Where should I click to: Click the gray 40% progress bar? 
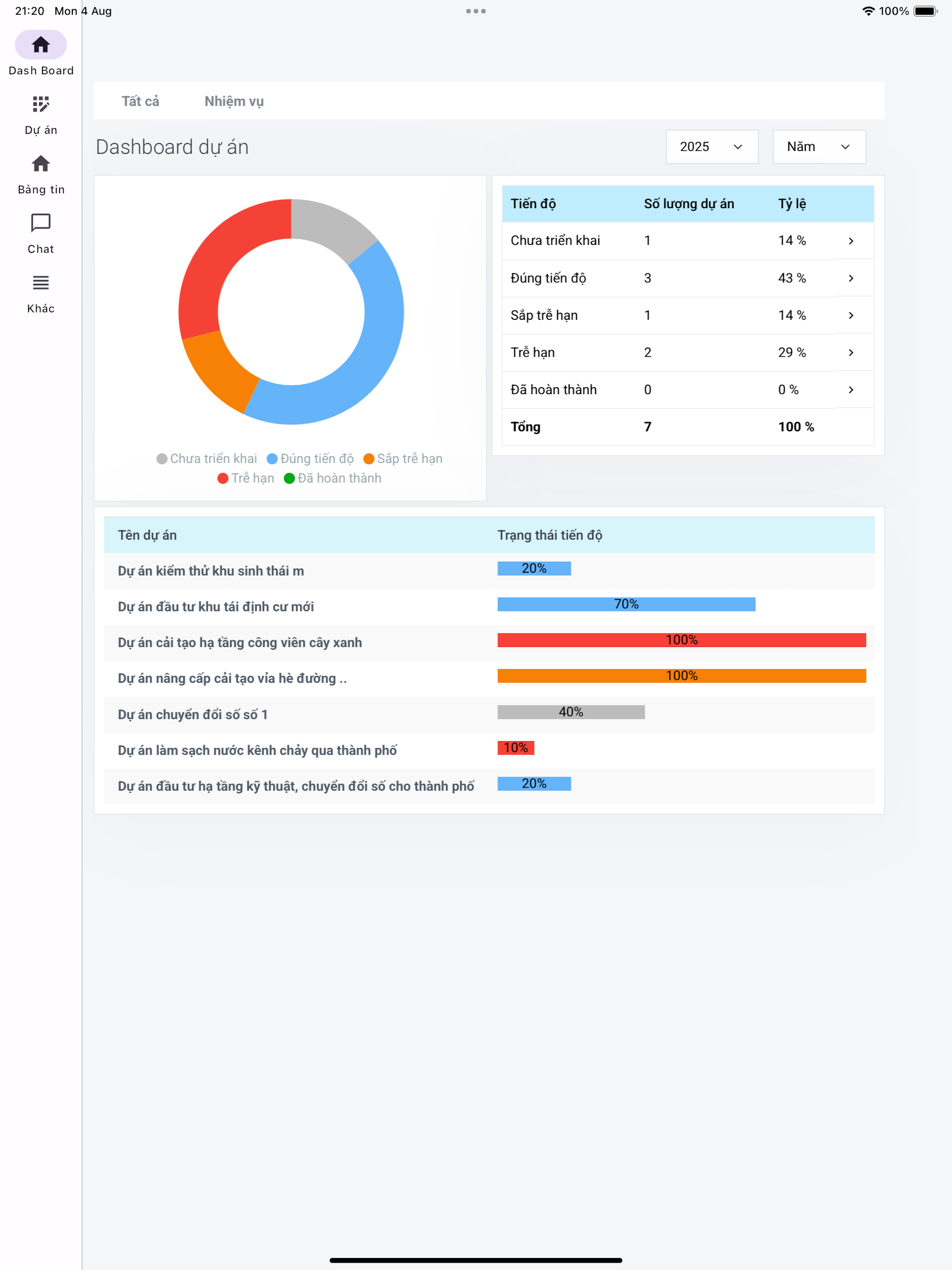571,712
